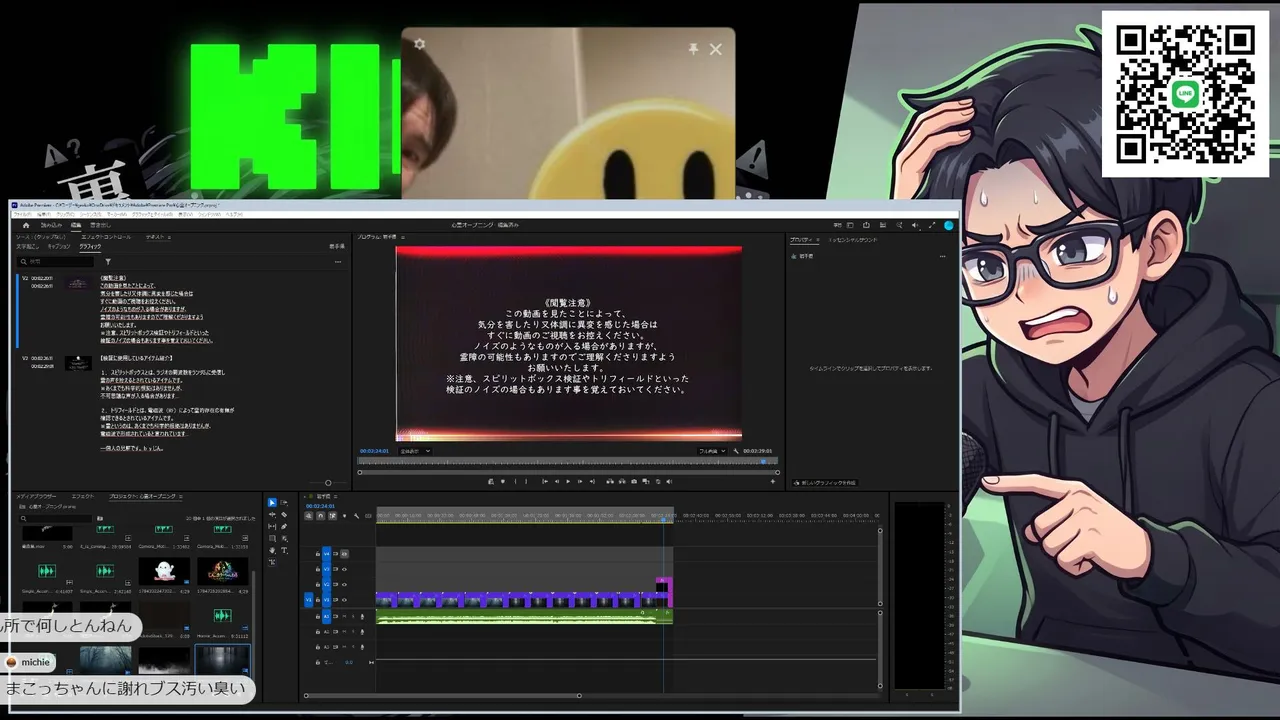Open the Program monitor panel menu
The image size is (1280, 720).
[x=403, y=237]
